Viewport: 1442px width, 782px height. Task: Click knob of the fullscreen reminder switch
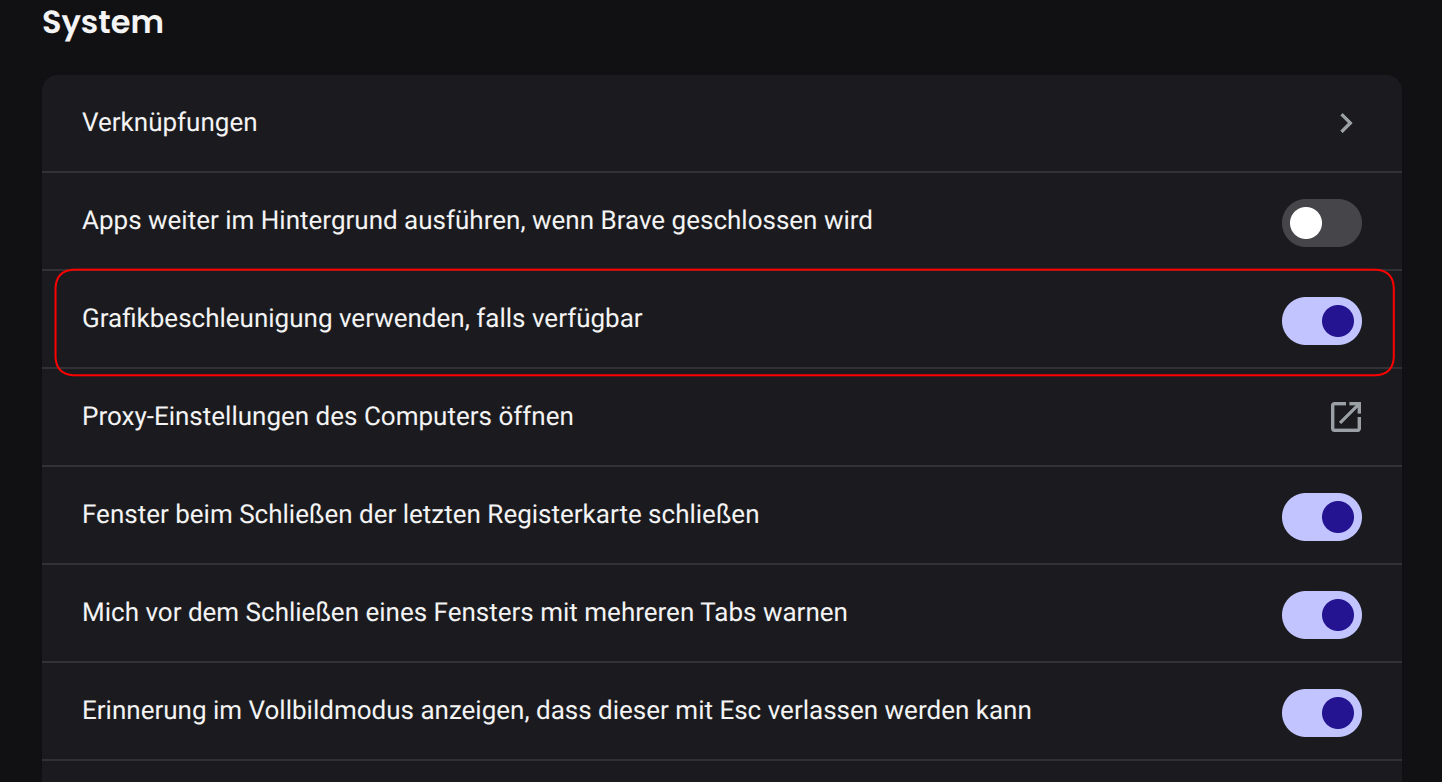(x=1338, y=713)
